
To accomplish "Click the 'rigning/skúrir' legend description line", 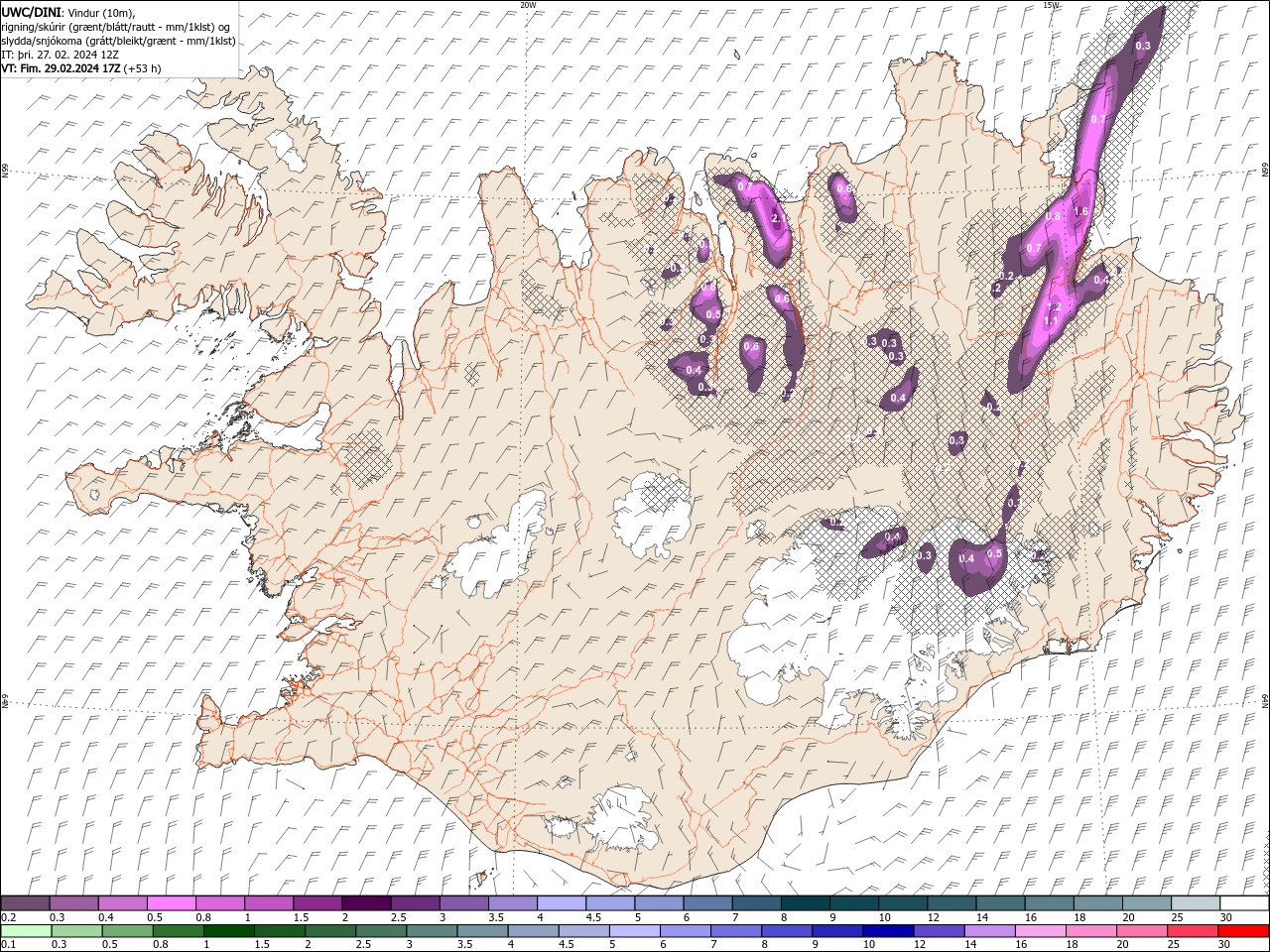I will 116,26.
